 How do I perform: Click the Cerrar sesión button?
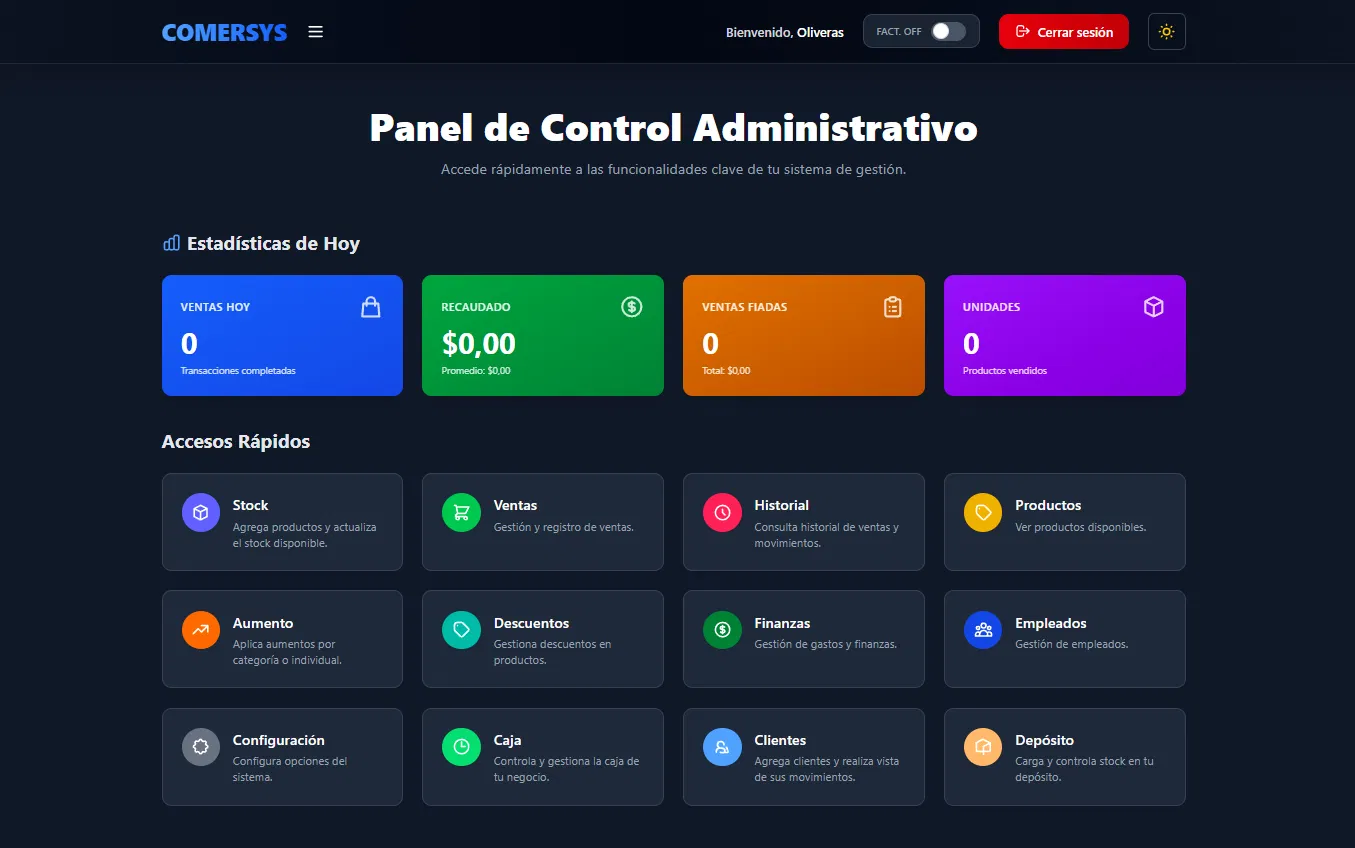[1064, 32]
